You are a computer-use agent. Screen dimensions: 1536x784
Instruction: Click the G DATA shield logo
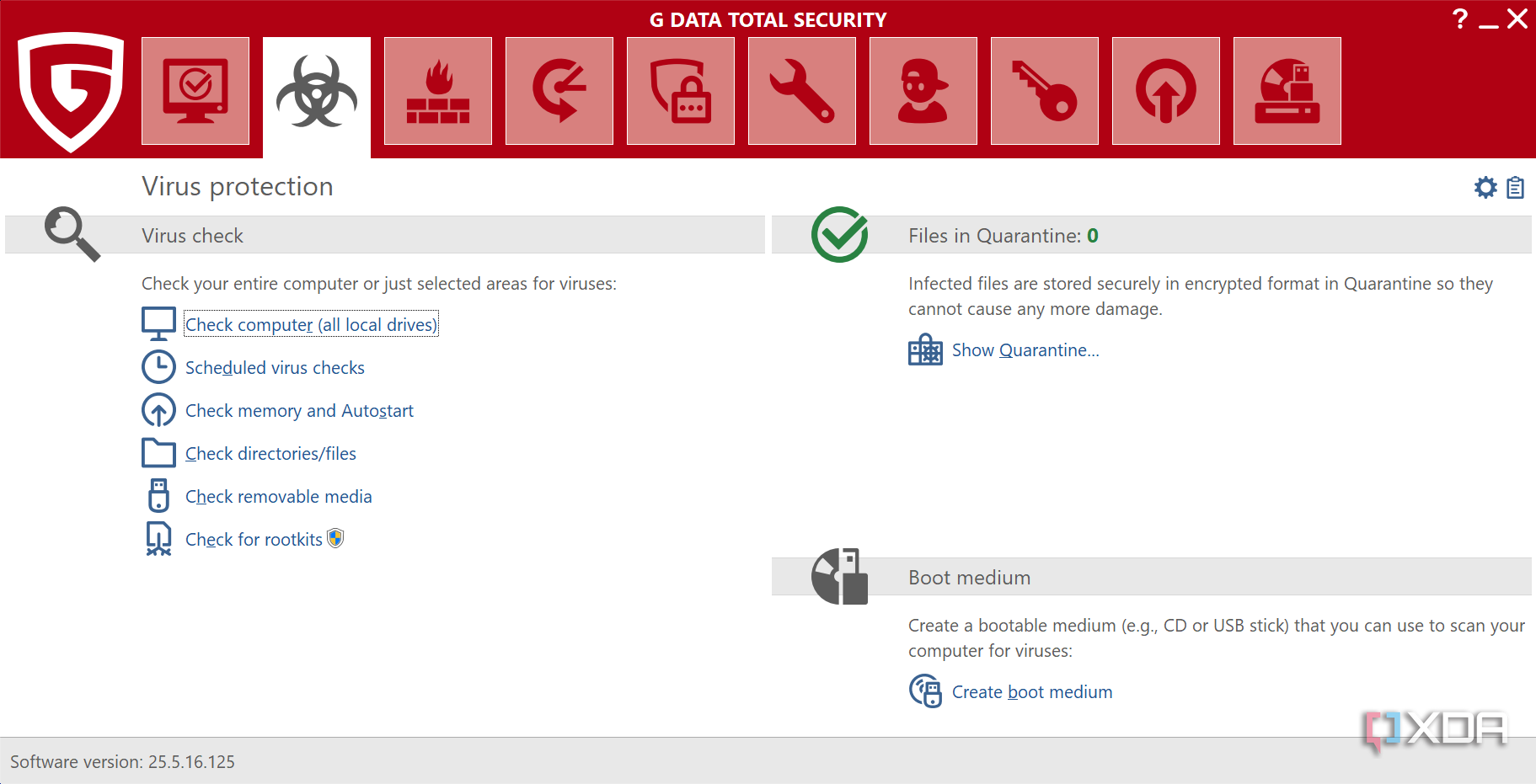[72, 92]
